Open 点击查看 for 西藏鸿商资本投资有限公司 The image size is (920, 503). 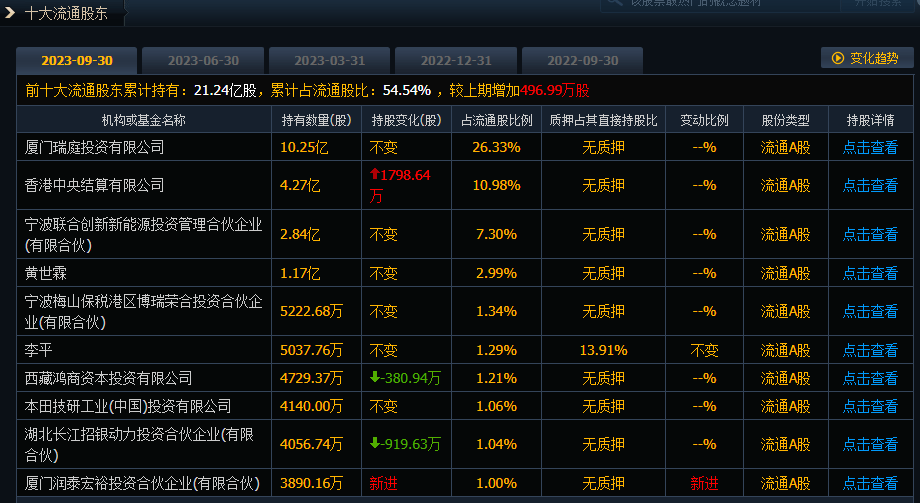pyautogui.click(x=870, y=378)
